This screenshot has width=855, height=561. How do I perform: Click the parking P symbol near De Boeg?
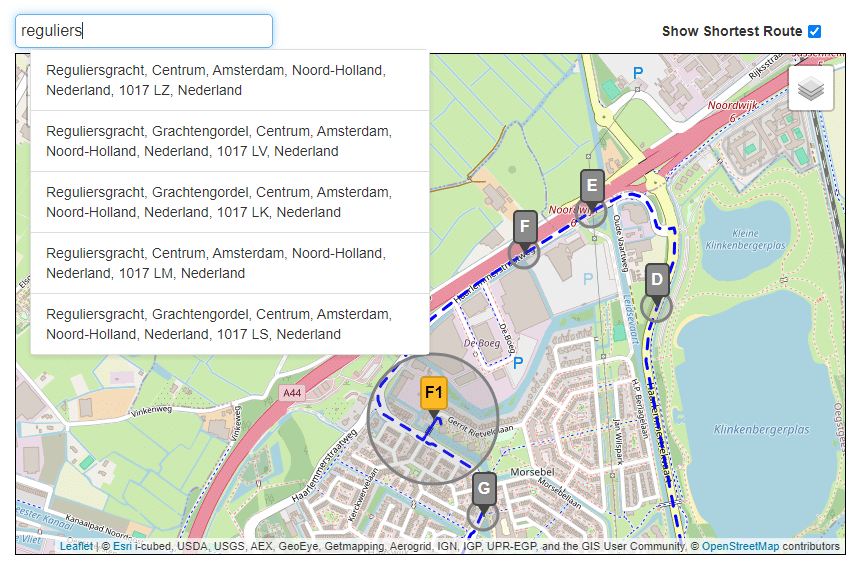point(518,363)
